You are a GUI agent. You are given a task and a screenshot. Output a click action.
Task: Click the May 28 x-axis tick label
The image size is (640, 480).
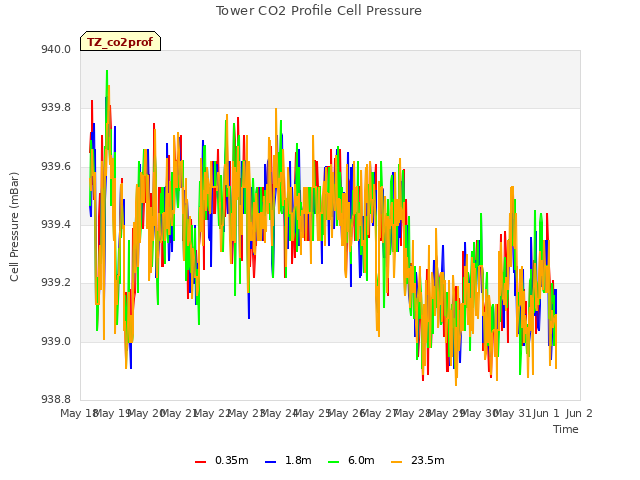(413, 413)
